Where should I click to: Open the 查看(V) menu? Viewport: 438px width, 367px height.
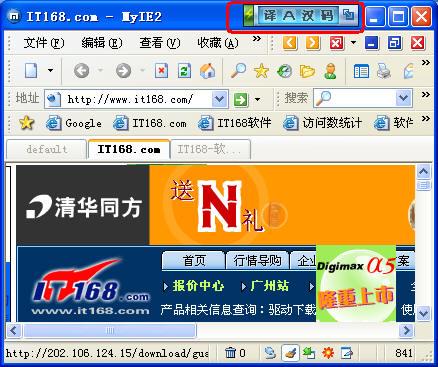160,43
